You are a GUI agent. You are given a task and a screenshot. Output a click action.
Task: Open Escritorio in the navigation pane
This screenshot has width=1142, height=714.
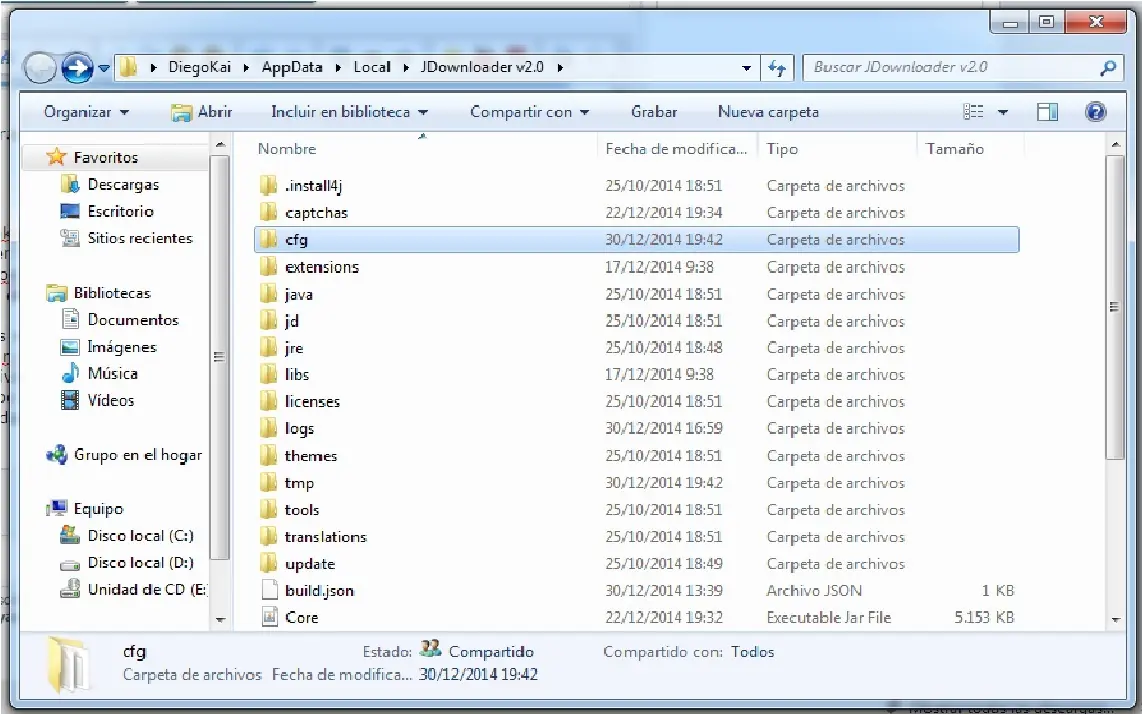tap(120, 211)
